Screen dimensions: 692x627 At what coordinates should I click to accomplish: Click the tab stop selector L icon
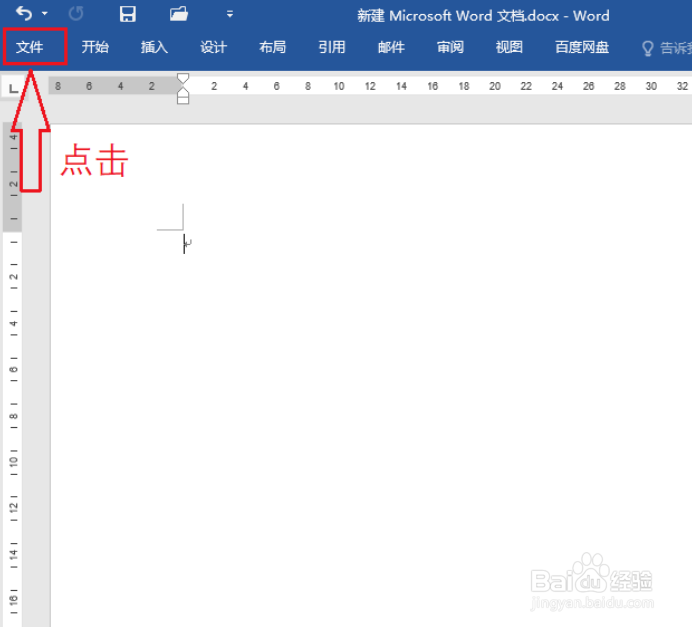(14, 88)
